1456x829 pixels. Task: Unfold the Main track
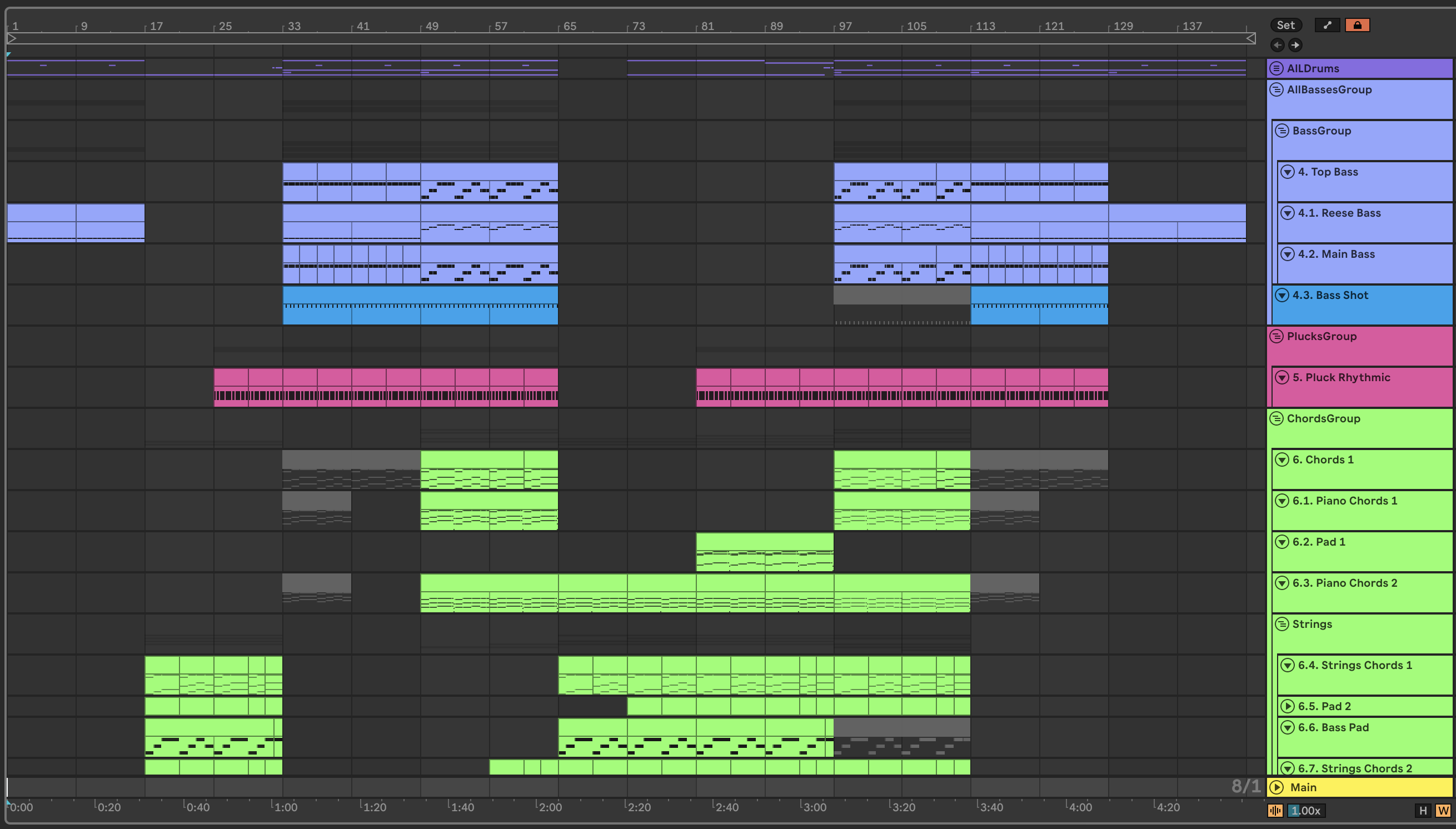(x=1277, y=787)
